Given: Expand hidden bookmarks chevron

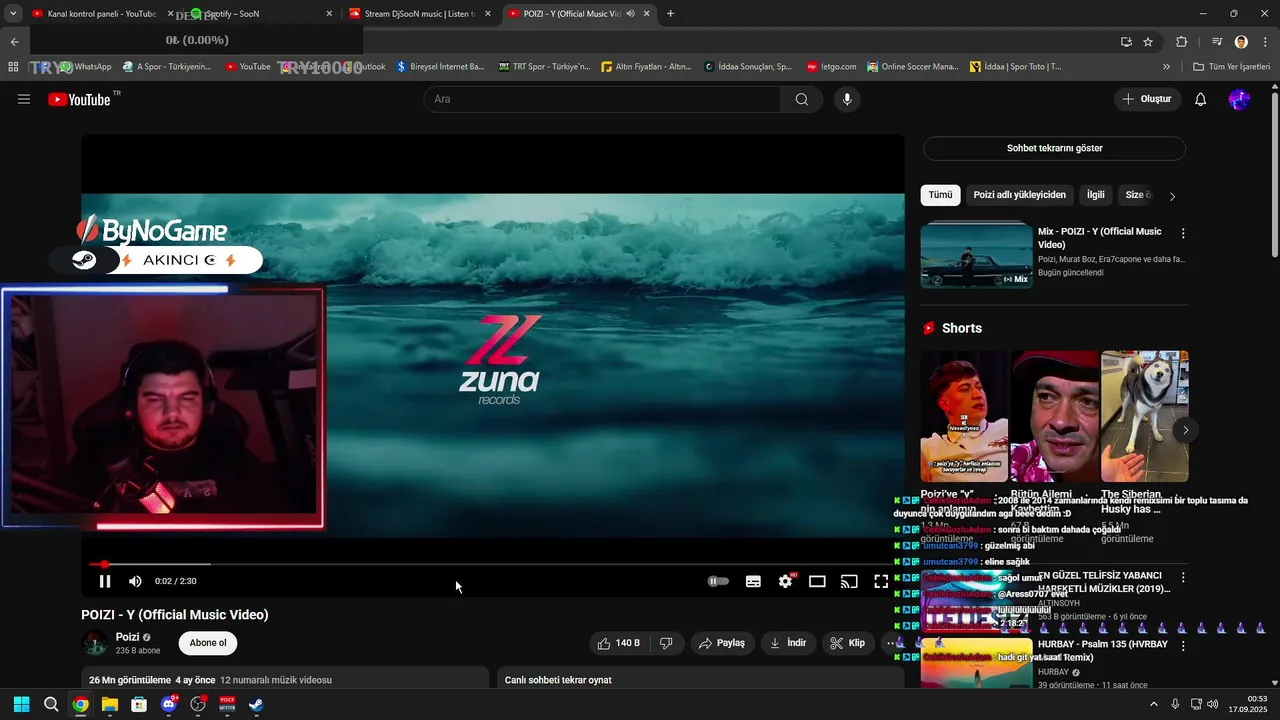Looking at the screenshot, I should tap(1166, 67).
